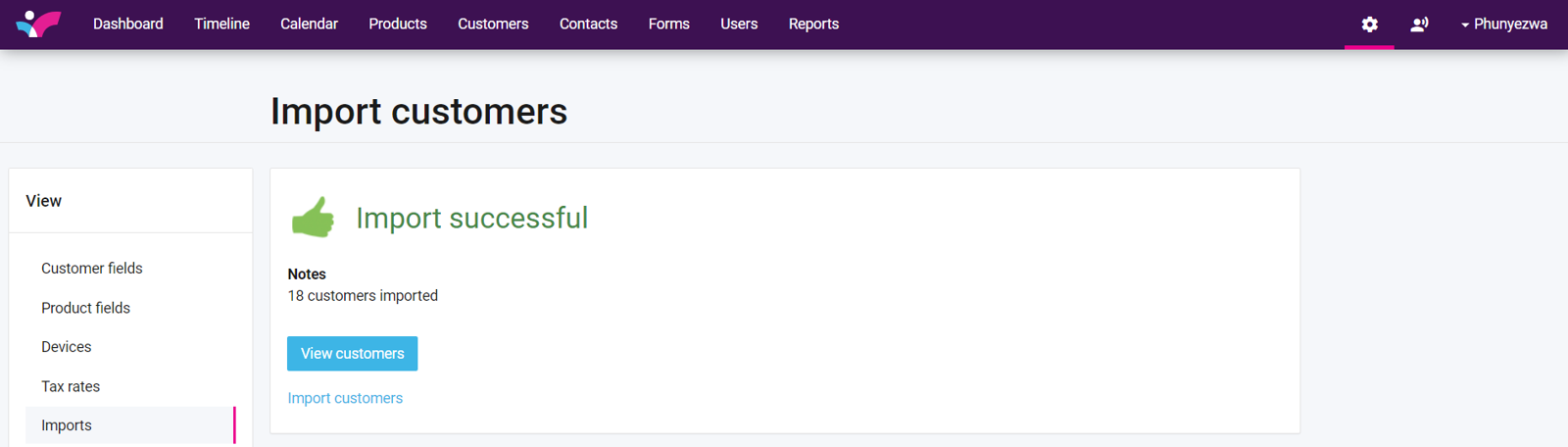Follow the Import customers link
Screen dimensions: 1568x447
pyautogui.click(x=345, y=398)
